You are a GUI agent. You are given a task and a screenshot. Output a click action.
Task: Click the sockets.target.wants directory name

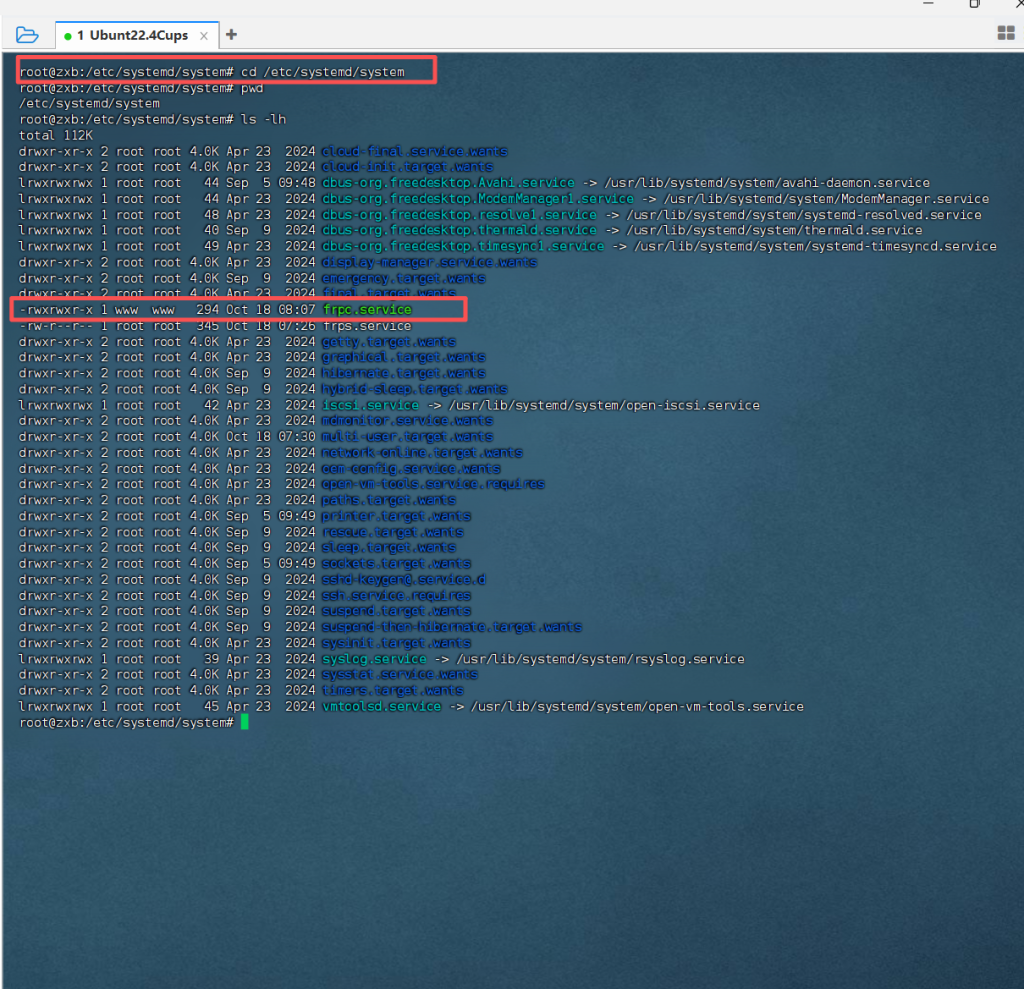tap(395, 564)
